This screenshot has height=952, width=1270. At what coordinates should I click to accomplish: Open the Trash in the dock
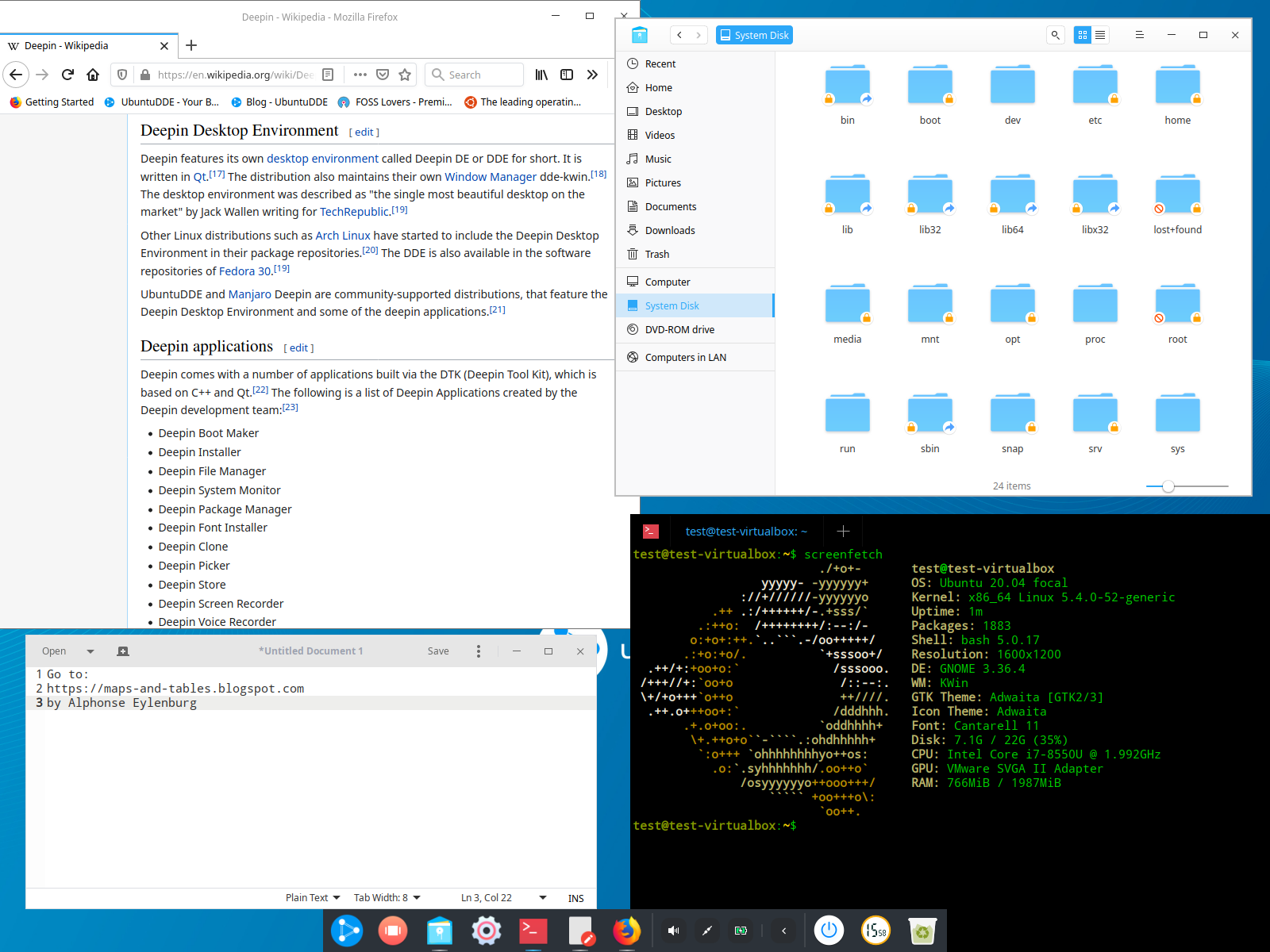[922, 931]
